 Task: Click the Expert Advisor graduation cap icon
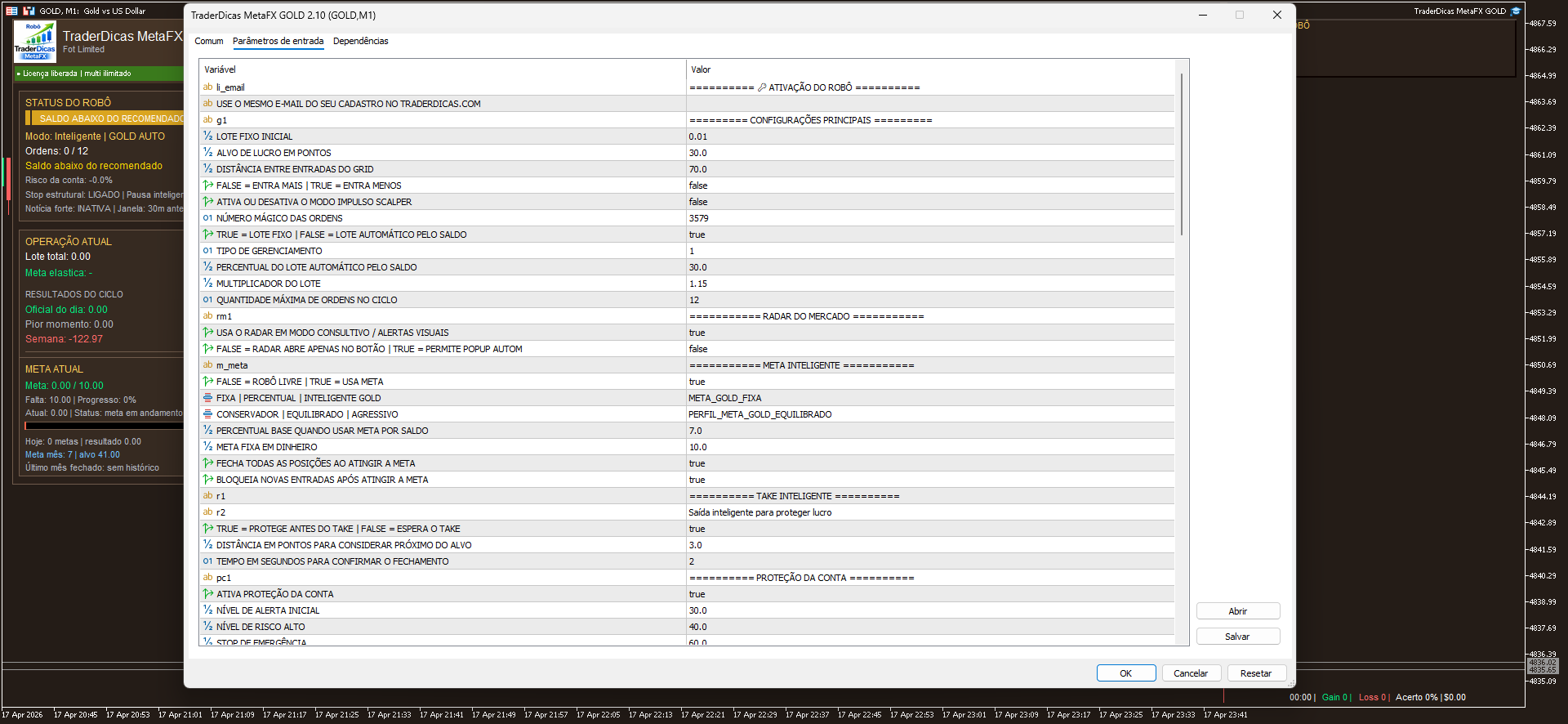tap(1516, 11)
